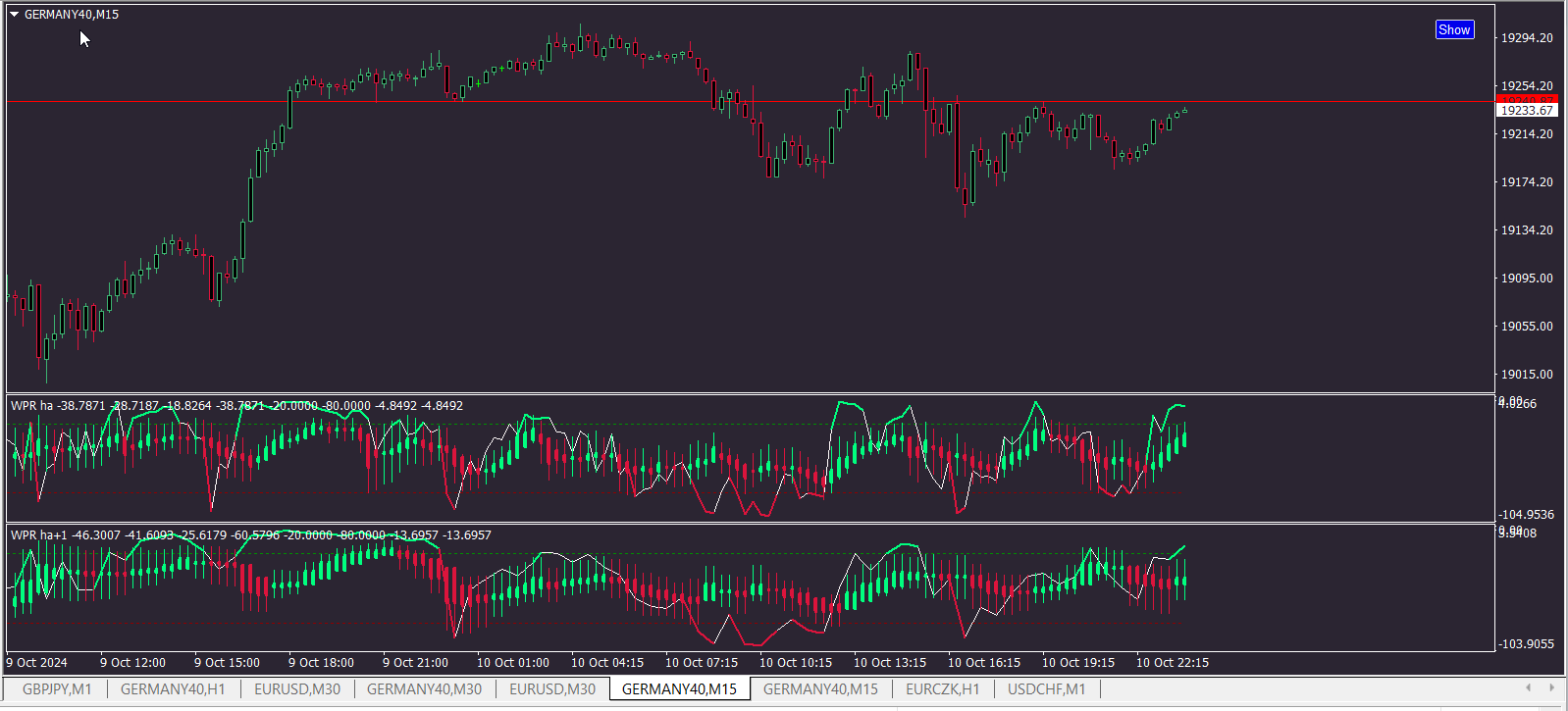Viewport: 1568px width, 711px height.
Task: Click the tab scroll left arrow
Action: [1528, 687]
